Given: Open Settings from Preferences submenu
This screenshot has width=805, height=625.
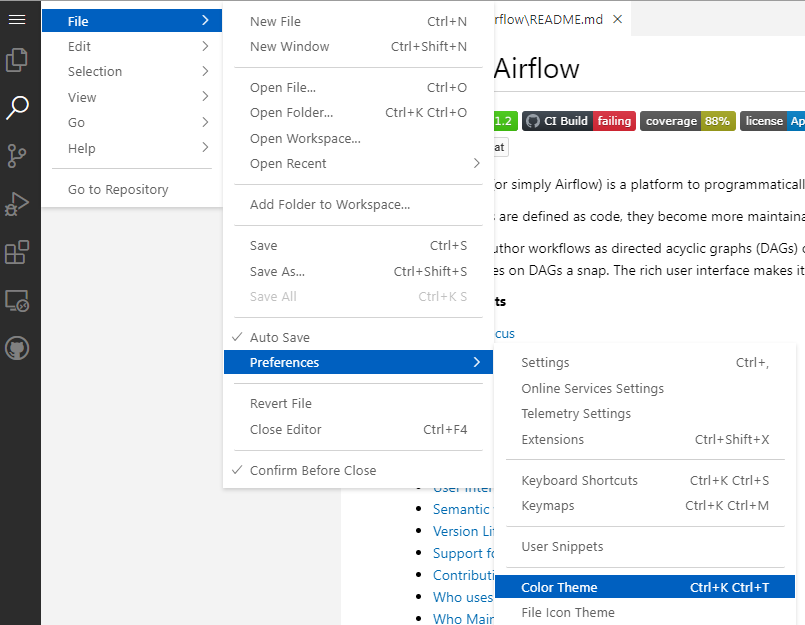Looking at the screenshot, I should [645, 363].
